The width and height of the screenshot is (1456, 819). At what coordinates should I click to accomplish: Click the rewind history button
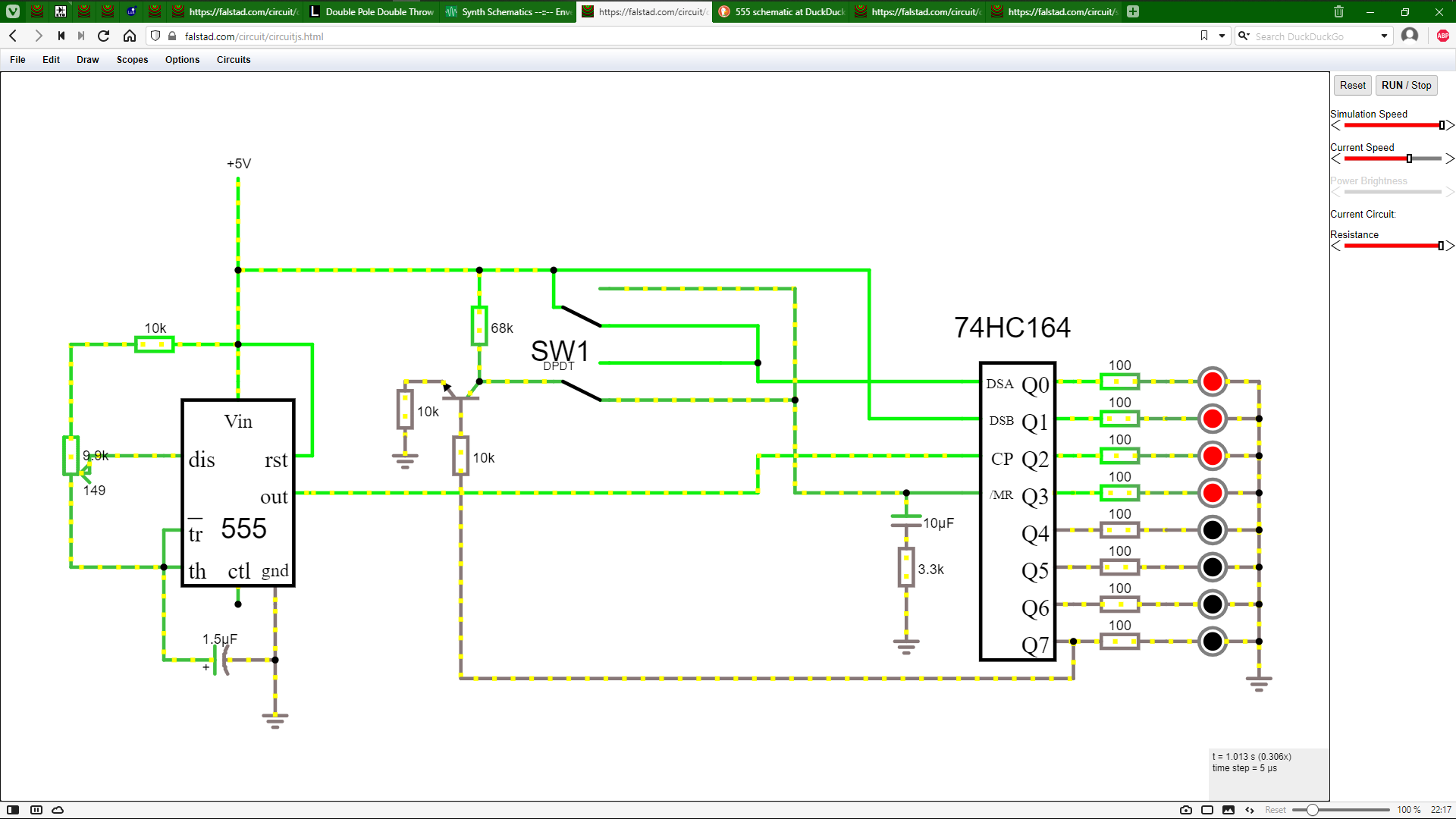pyautogui.click(x=61, y=36)
